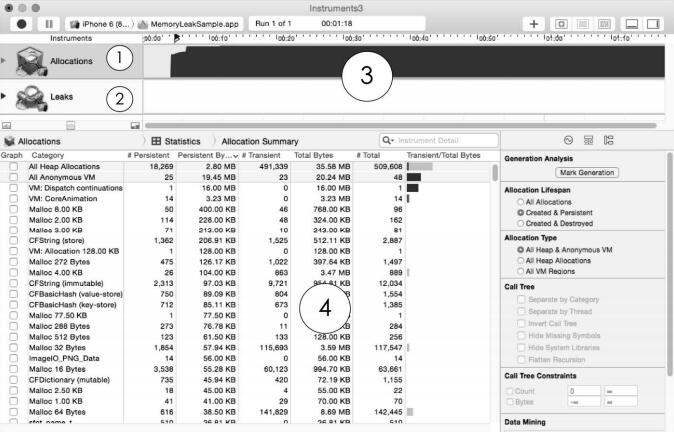Toggle the bottom detail pane view button
The height and width of the screenshot is (432, 674).
(x=632, y=22)
